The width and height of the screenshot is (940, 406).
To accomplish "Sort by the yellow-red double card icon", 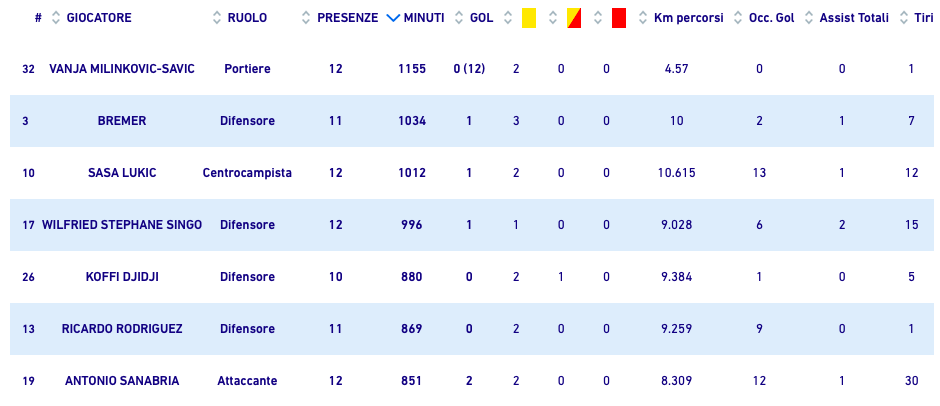I will point(574,18).
